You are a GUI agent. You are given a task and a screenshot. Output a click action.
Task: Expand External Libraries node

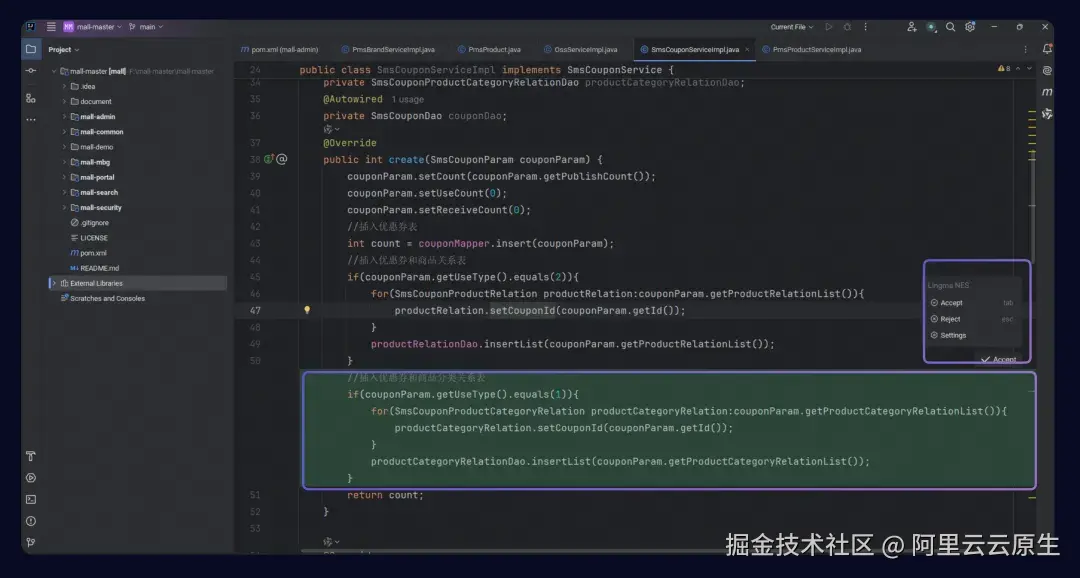click(54, 283)
